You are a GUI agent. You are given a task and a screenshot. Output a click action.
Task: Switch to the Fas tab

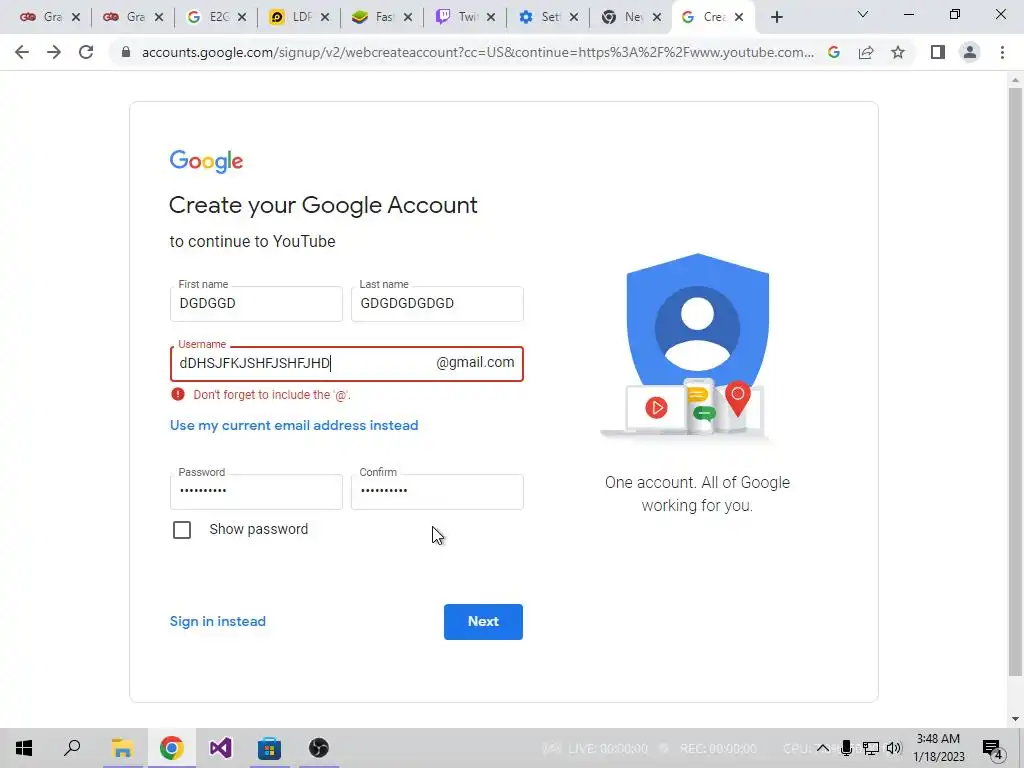coord(374,18)
